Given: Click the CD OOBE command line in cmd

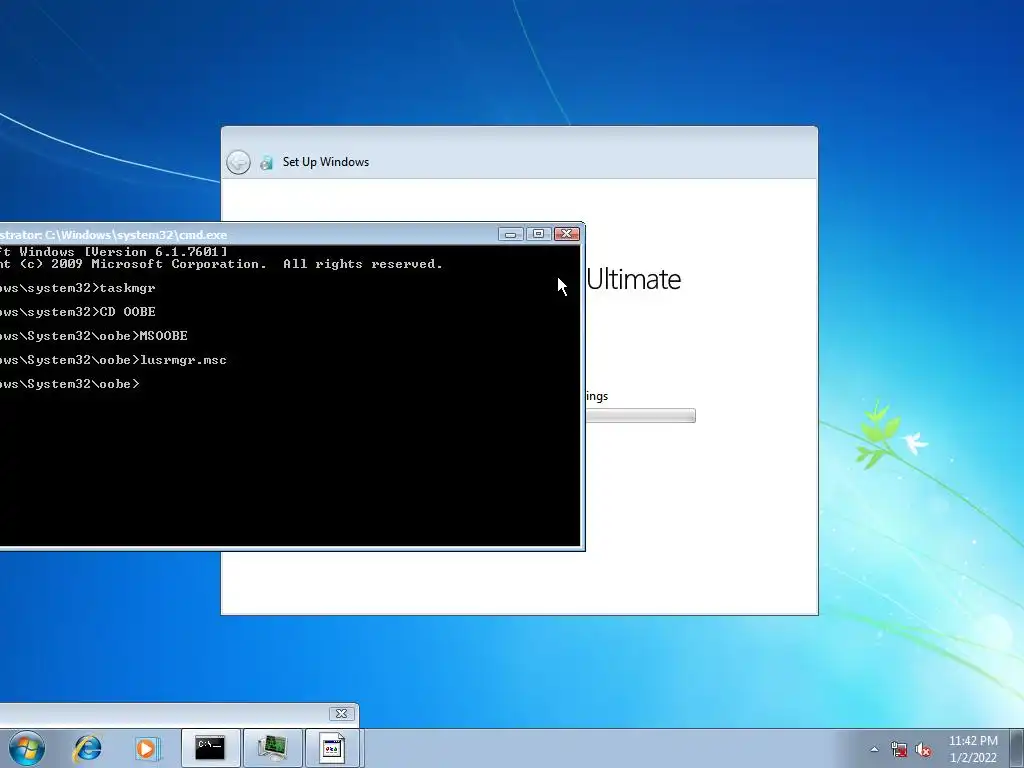Looking at the screenshot, I should 78,312.
